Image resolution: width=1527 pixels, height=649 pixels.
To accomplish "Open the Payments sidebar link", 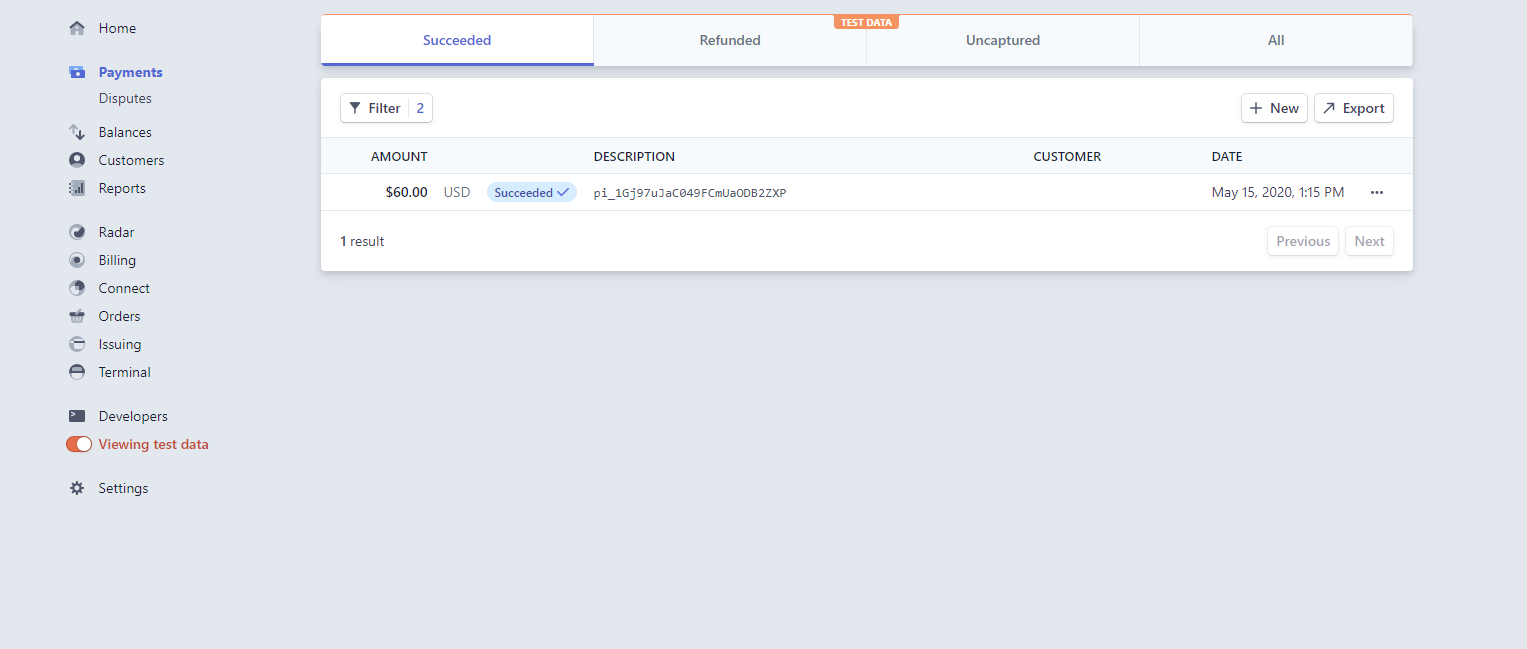I will coord(130,72).
